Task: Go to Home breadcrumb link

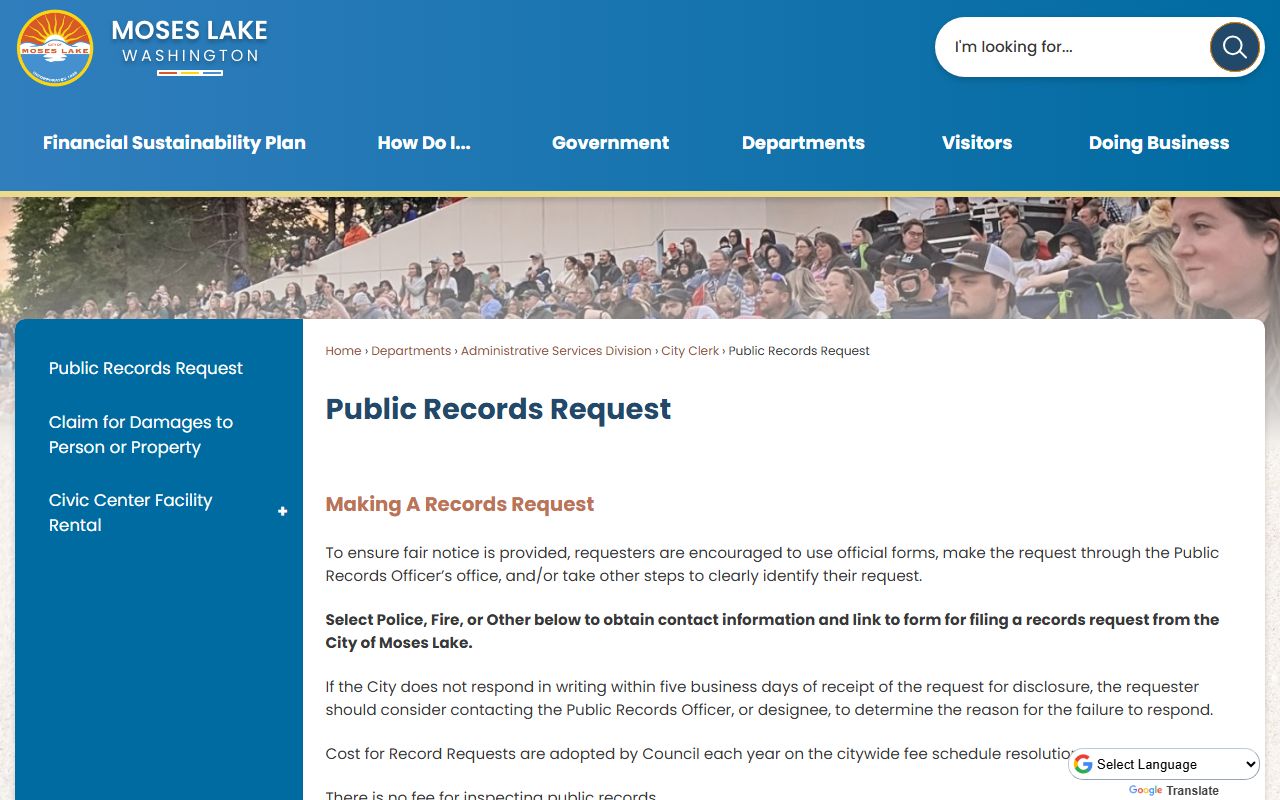Action: click(343, 351)
